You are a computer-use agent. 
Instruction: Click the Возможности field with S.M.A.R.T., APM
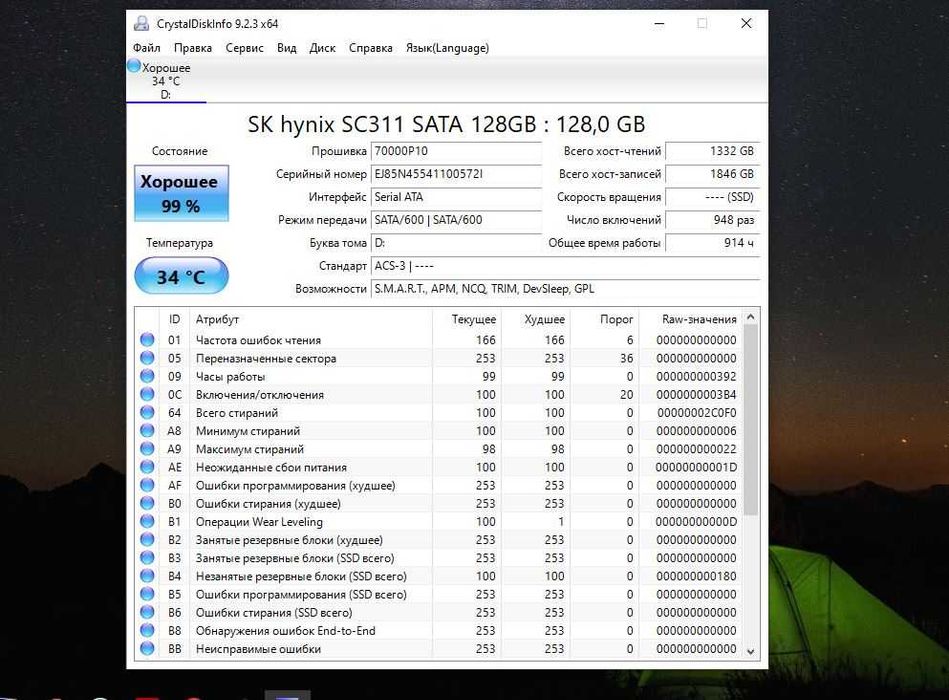pos(565,289)
